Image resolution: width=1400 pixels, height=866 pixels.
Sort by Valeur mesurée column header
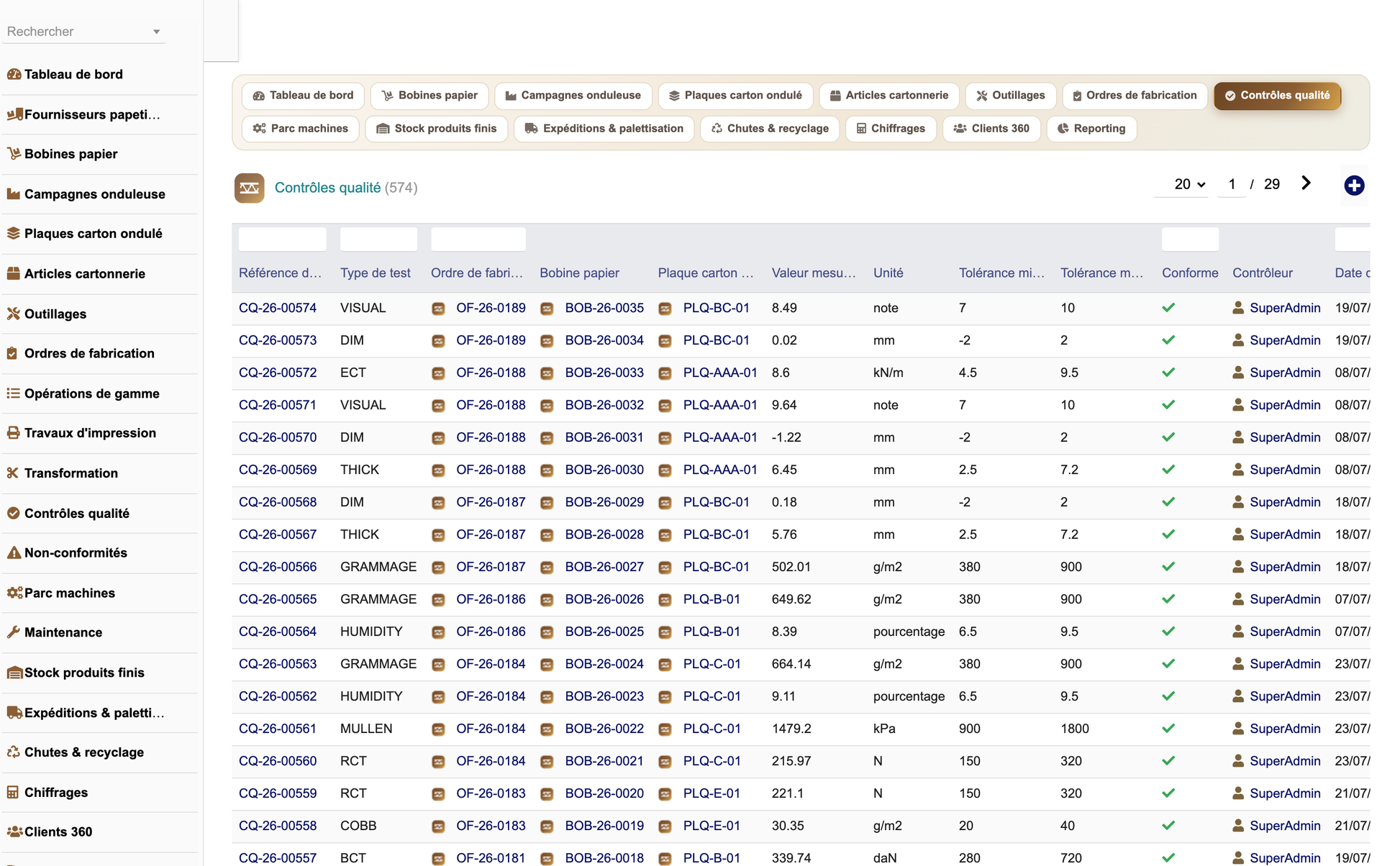point(814,273)
